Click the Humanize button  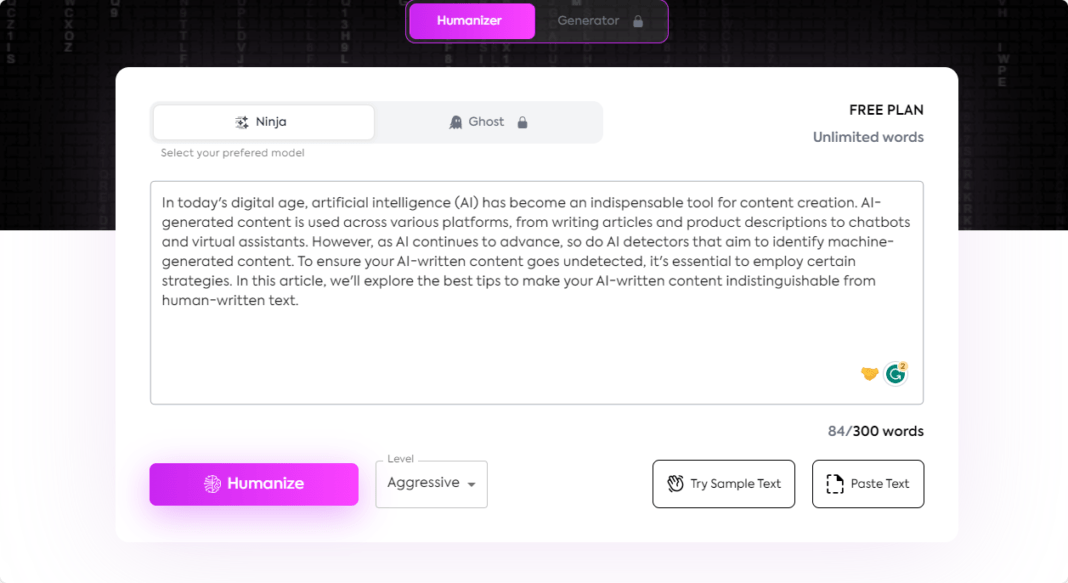(x=253, y=484)
